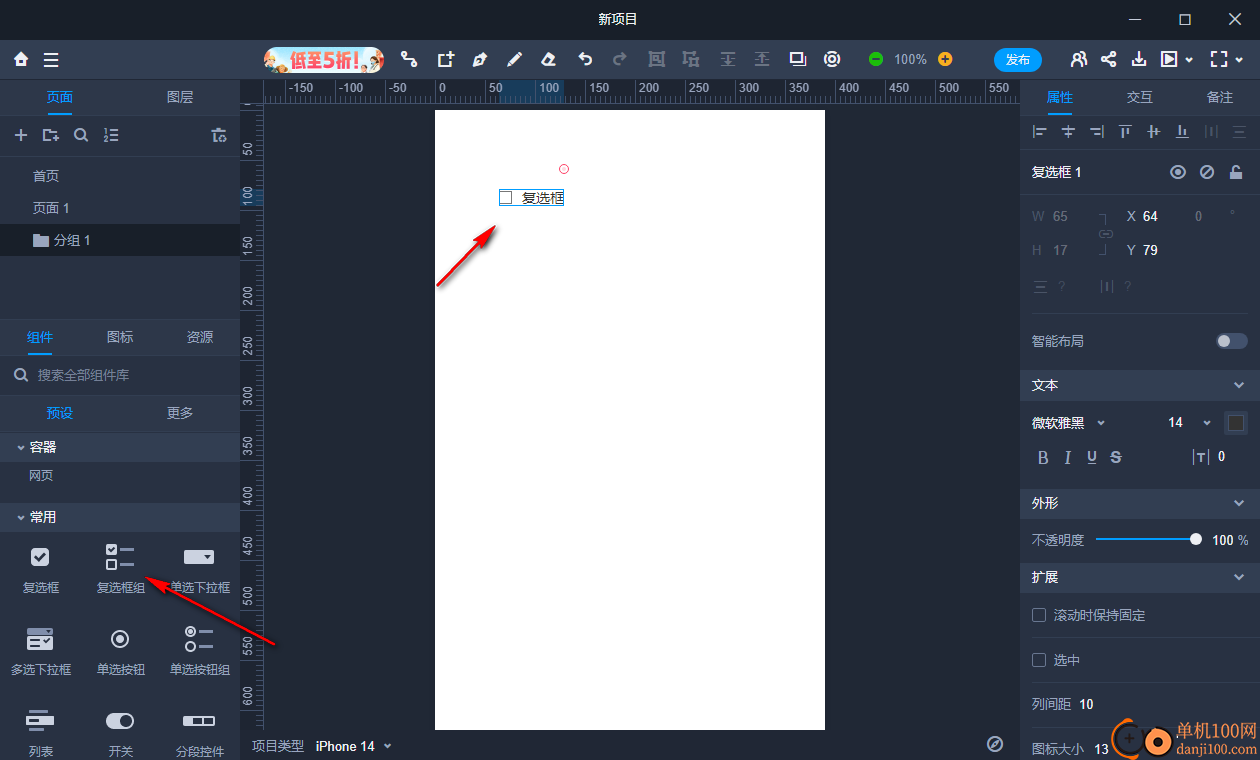Click the target component icon in toolbar
This screenshot has height=760, width=1260.
[832, 60]
